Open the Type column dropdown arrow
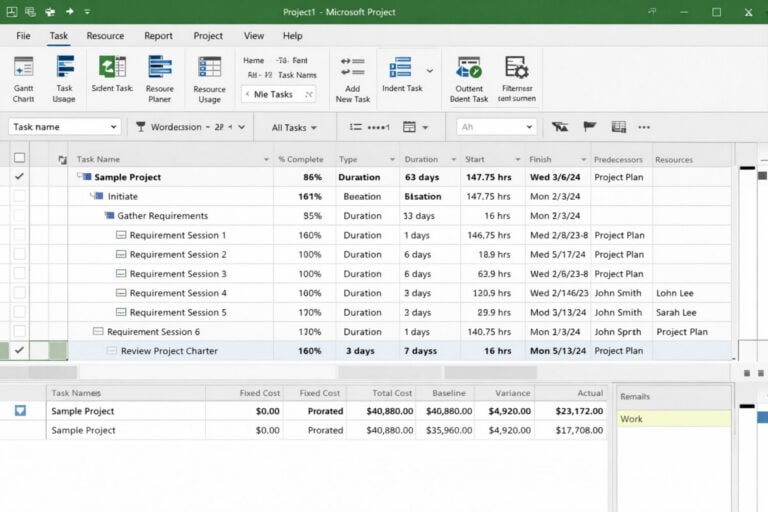 coord(392,160)
